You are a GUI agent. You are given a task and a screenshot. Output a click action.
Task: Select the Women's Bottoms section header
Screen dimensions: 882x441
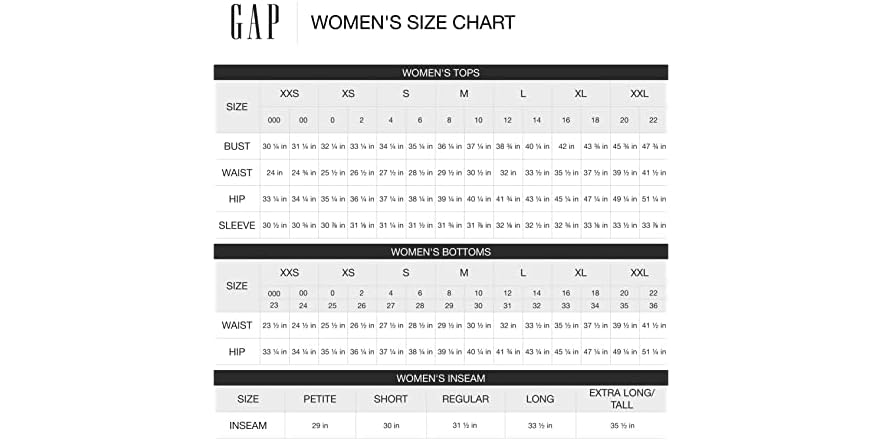(x=440, y=252)
